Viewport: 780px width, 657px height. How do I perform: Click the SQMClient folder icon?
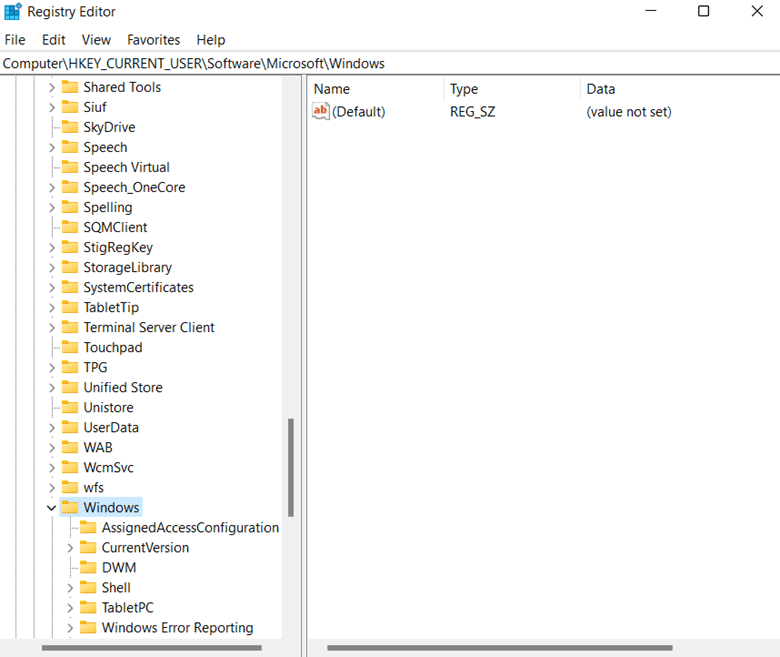coord(70,227)
